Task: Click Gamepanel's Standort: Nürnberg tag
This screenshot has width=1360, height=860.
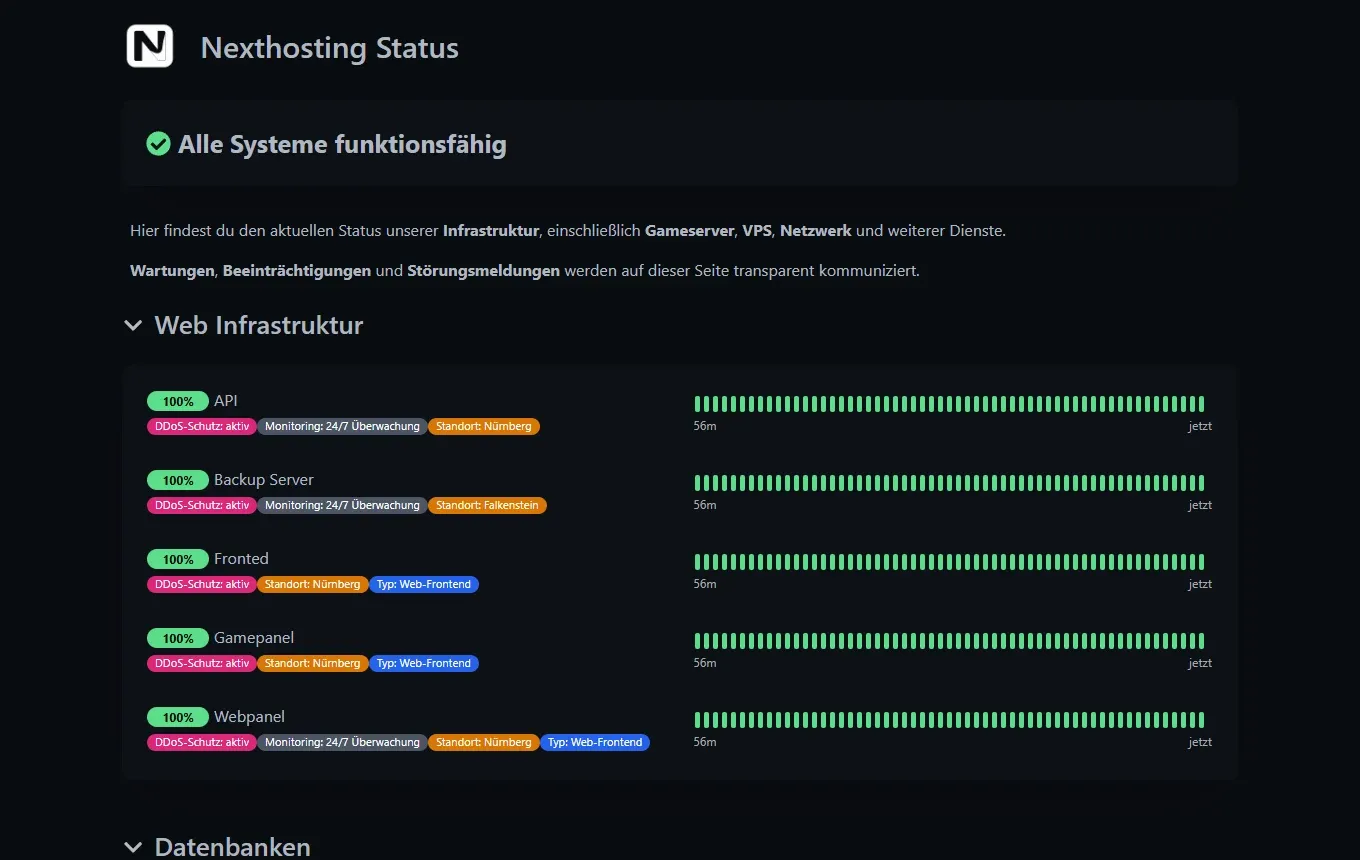Action: (313, 663)
